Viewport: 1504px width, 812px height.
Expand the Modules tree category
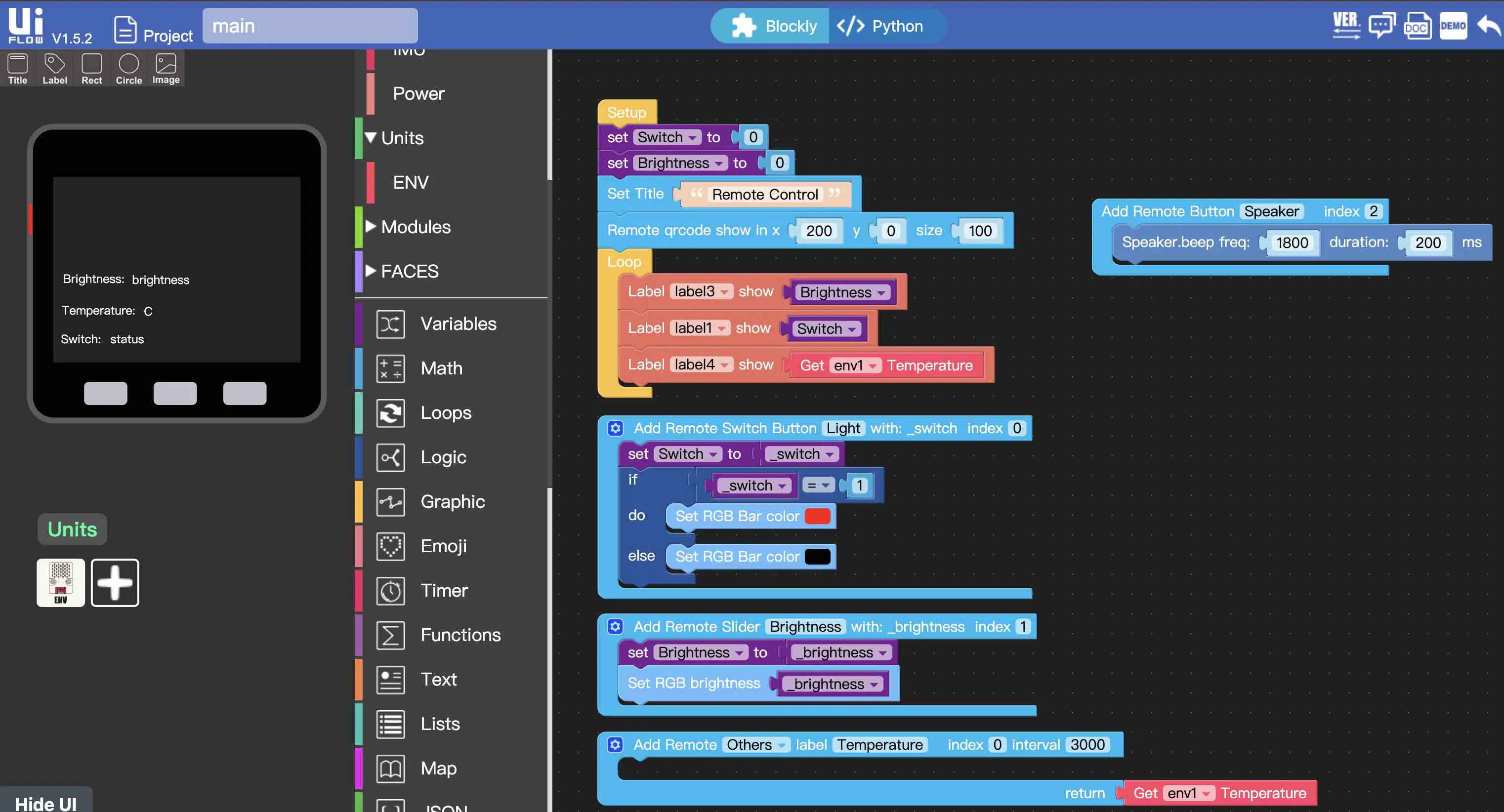(x=370, y=227)
